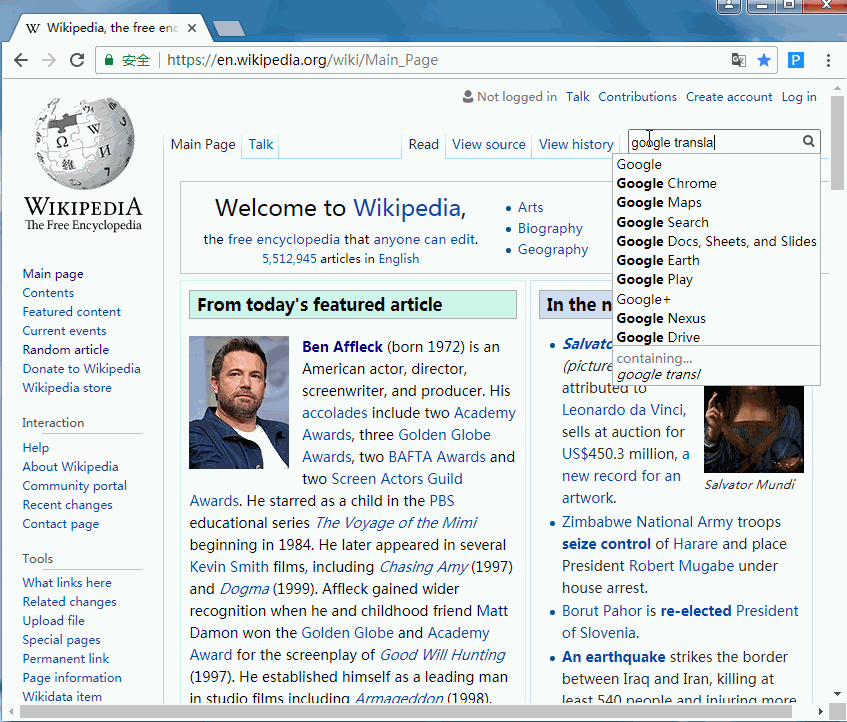The image size is (847, 722).
Task: Pick 'Google Drive' in the suggestion dropdown
Action: (x=657, y=337)
